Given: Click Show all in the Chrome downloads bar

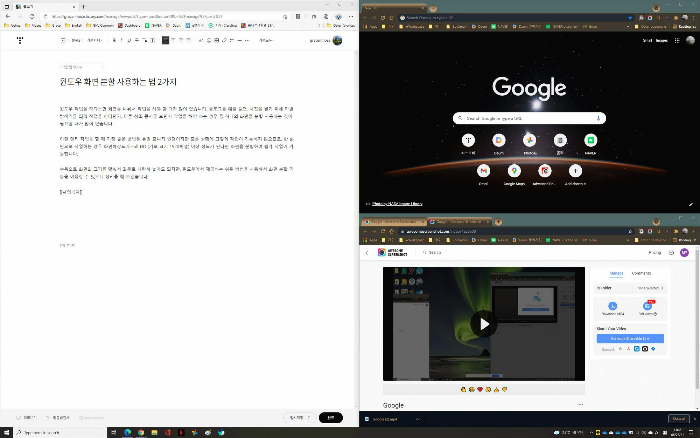Looking at the screenshot, I should (x=679, y=419).
